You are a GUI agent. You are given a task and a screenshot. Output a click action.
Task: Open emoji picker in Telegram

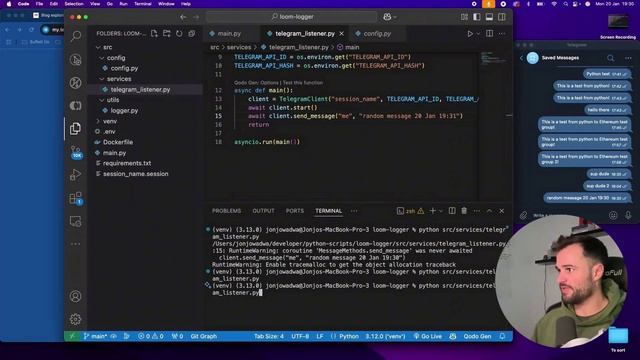pyautogui.click(x=613, y=215)
